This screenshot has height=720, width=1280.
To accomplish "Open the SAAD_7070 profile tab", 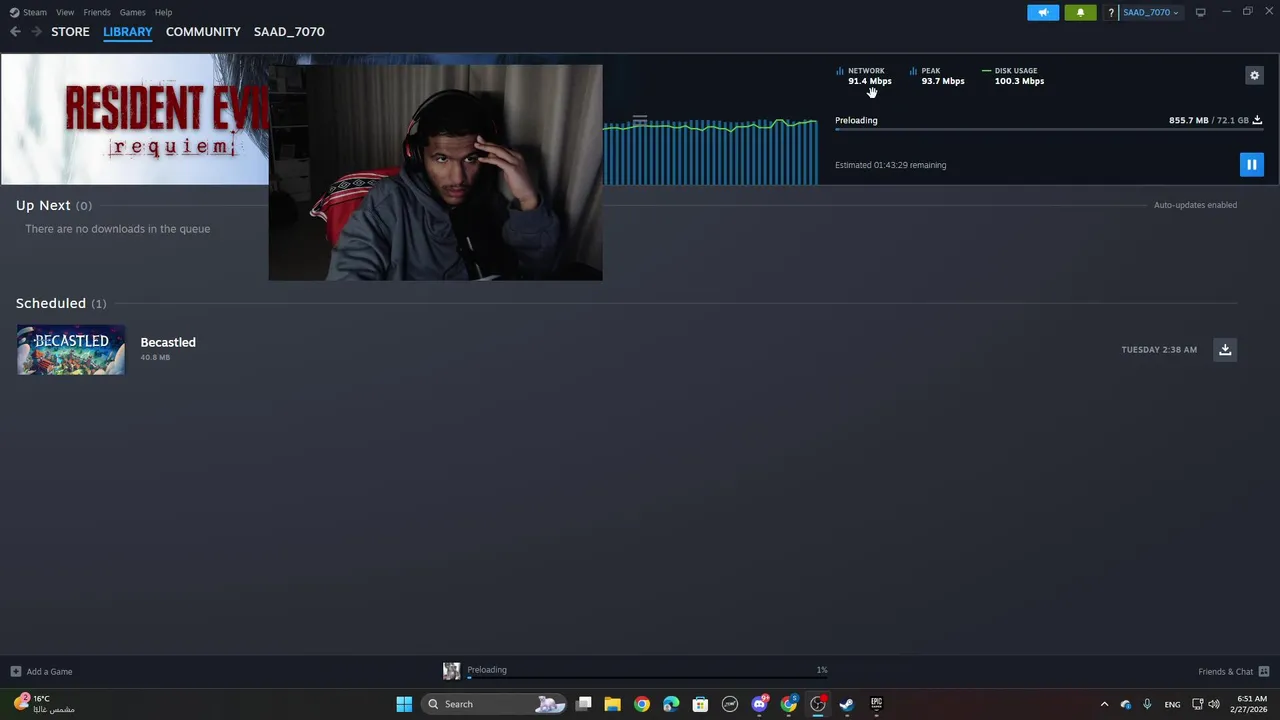I will [289, 32].
